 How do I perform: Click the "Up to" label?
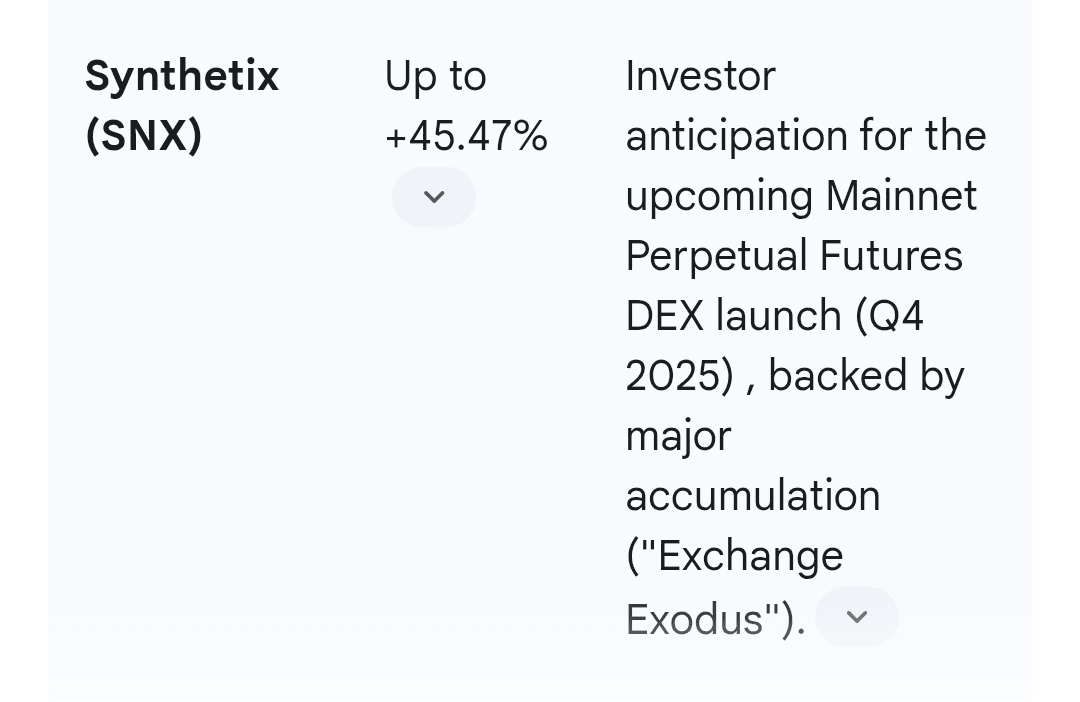click(435, 77)
